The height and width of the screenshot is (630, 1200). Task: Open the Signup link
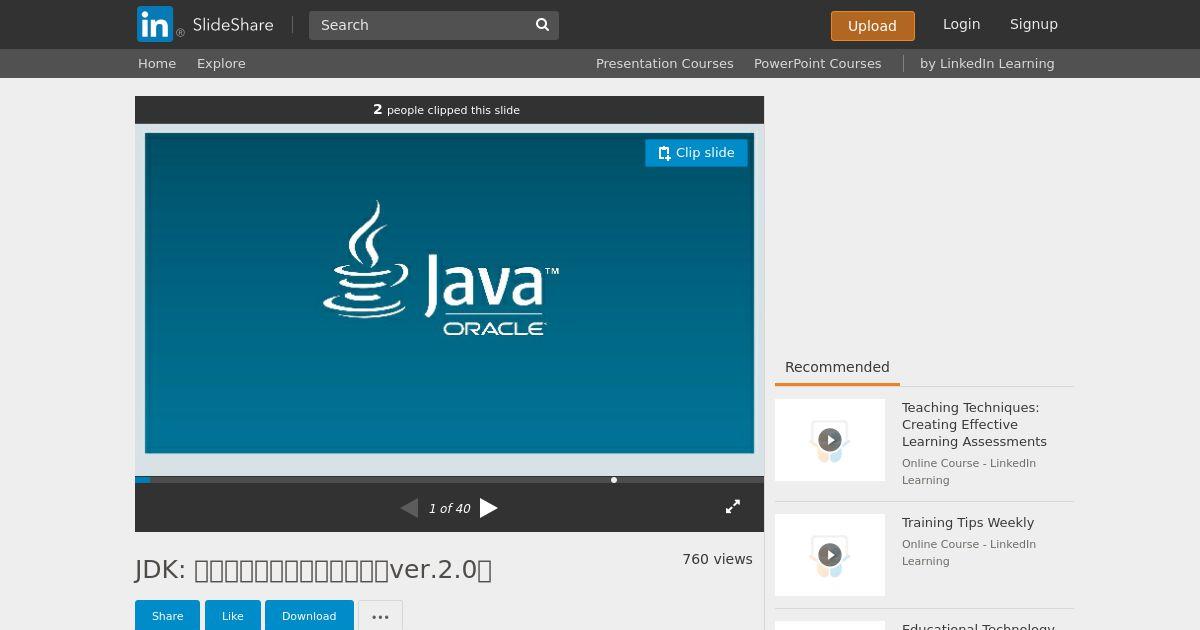click(x=1034, y=24)
